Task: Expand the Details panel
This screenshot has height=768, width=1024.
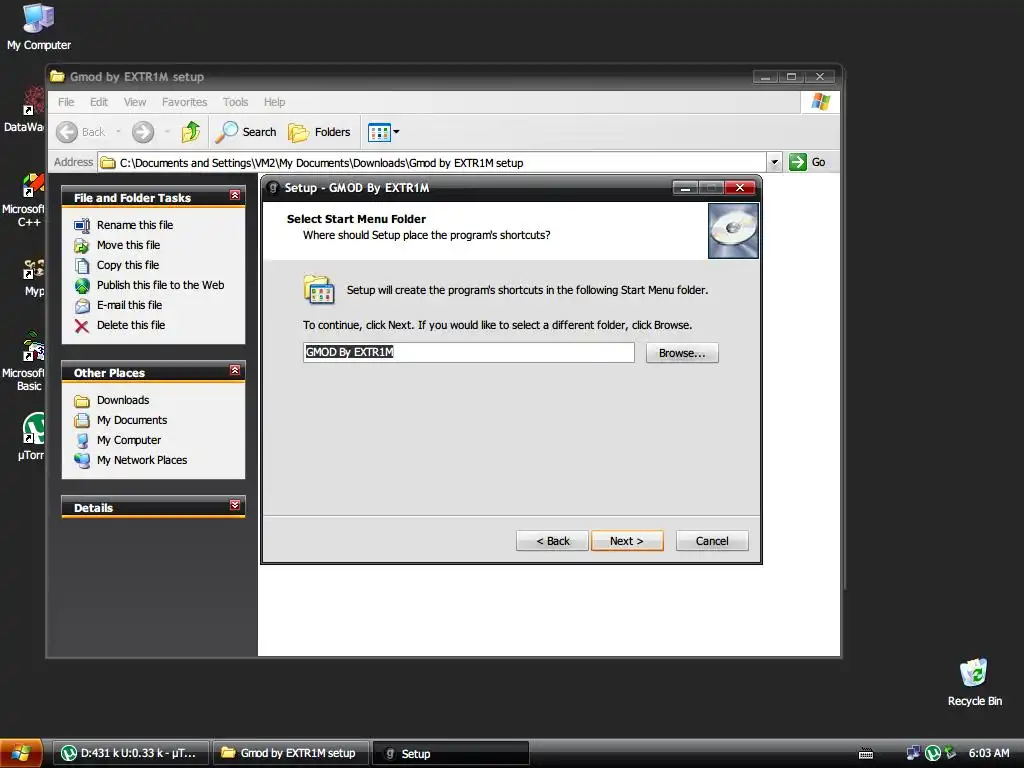Action: (235, 505)
